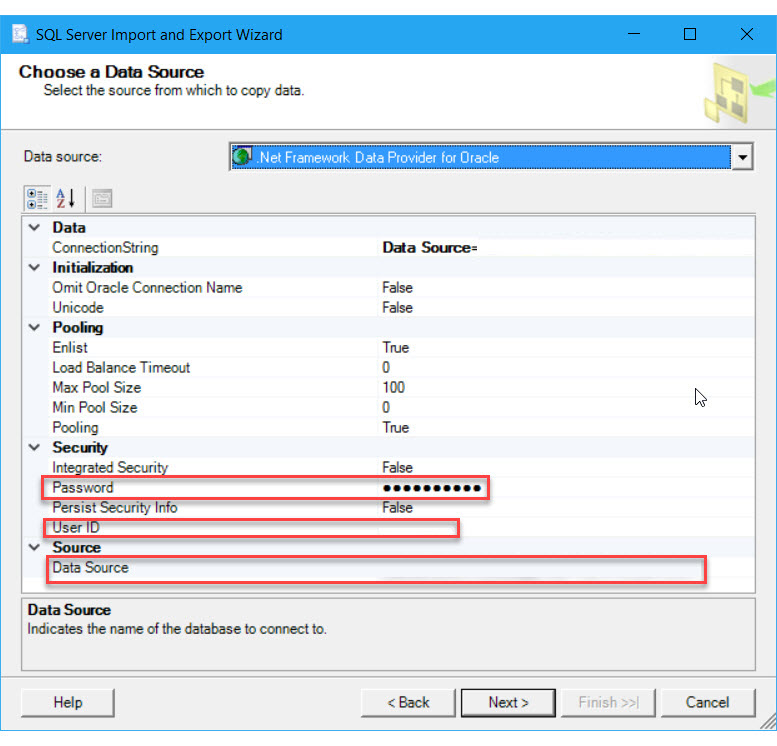Open the Data source dropdown arrow
The width and height of the screenshot is (777, 746).
[742, 157]
